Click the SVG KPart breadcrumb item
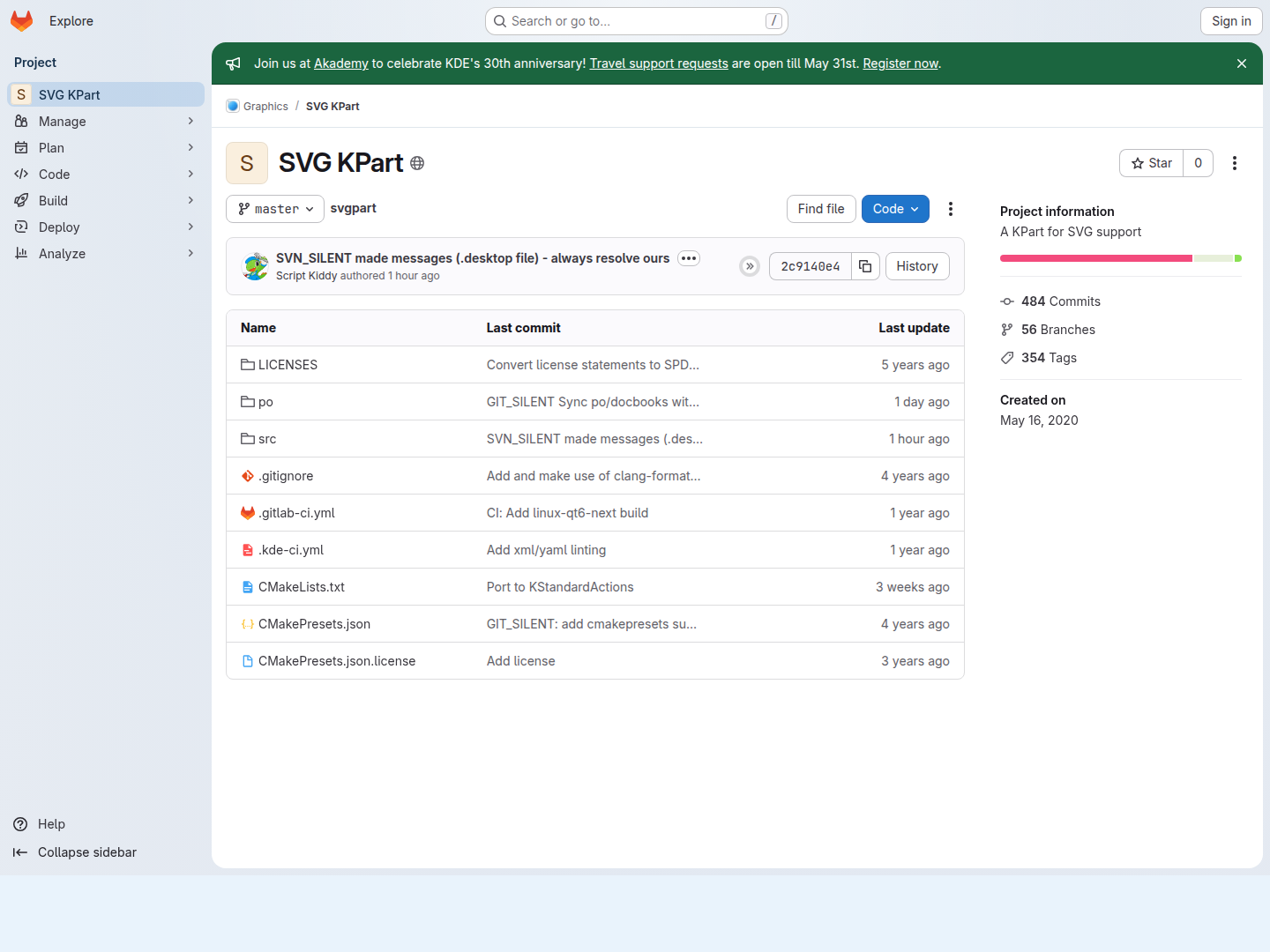 click(x=332, y=106)
